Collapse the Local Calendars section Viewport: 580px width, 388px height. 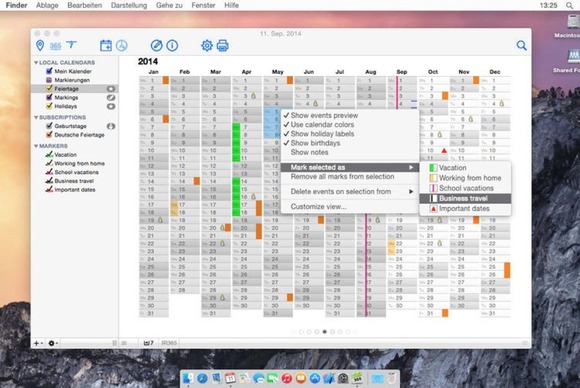(36, 63)
